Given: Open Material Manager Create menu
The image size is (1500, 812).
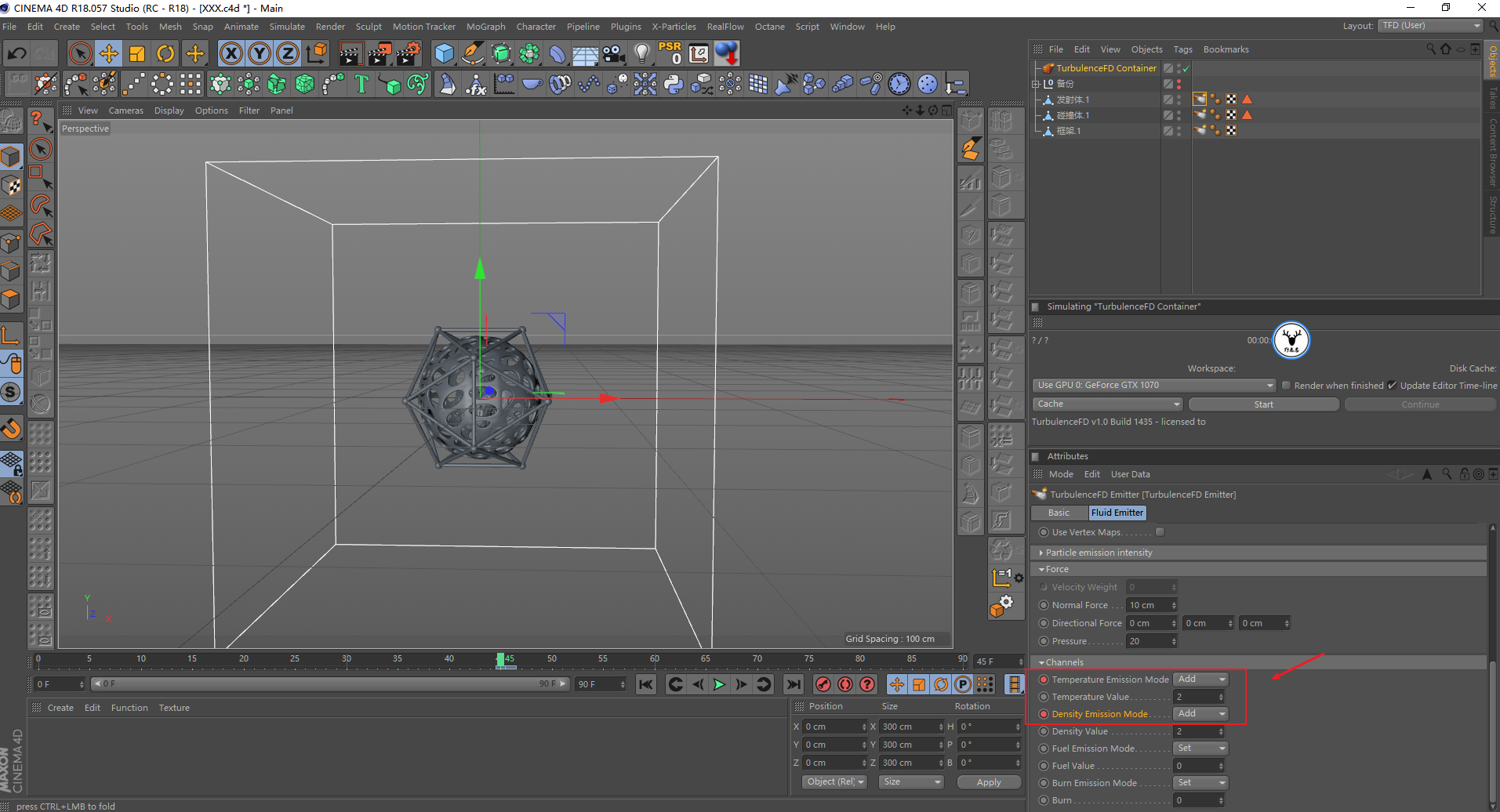Looking at the screenshot, I should pyautogui.click(x=60, y=708).
